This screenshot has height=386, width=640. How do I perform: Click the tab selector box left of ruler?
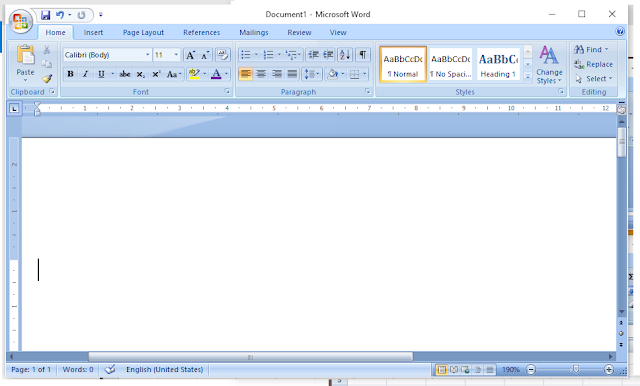(14, 109)
